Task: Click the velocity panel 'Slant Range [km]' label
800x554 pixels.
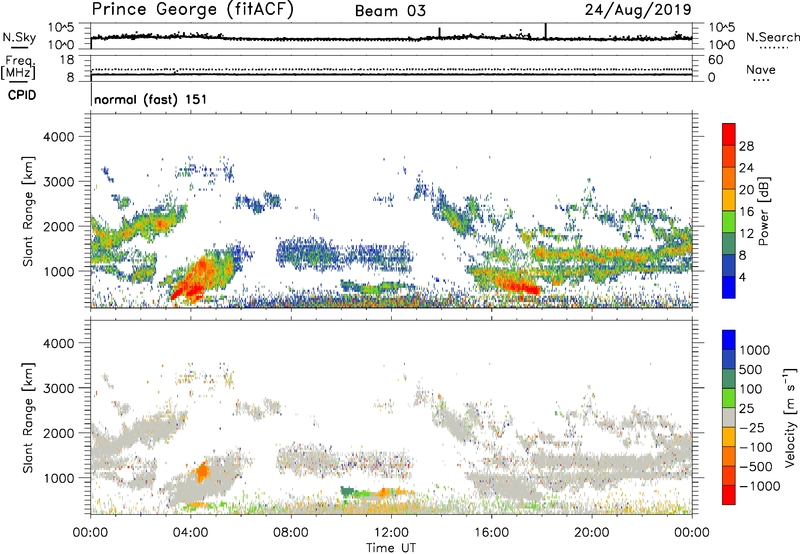Action: (x=28, y=417)
